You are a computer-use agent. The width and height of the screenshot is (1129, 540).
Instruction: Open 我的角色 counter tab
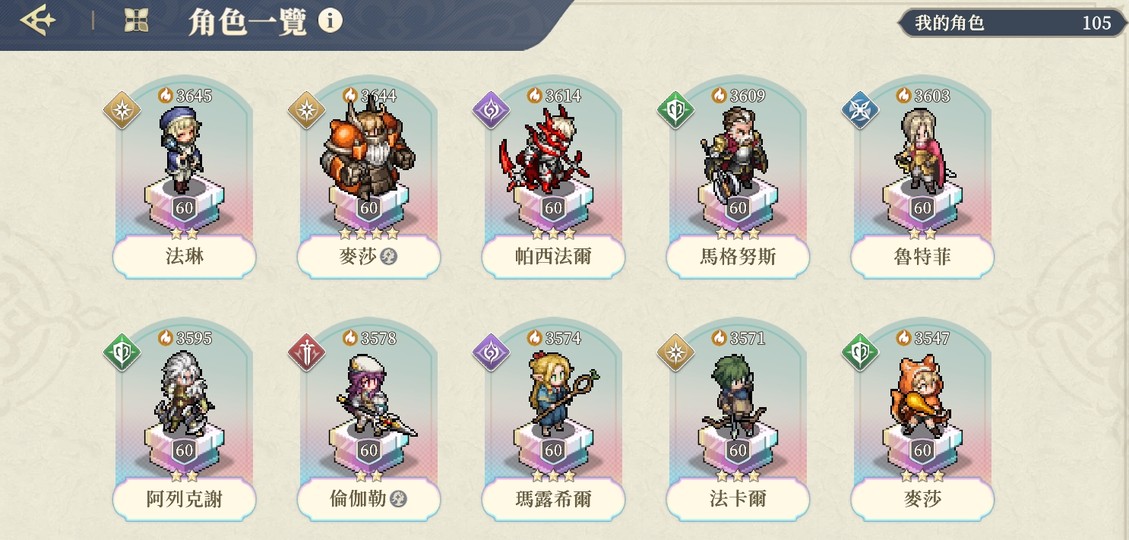coord(1013,22)
